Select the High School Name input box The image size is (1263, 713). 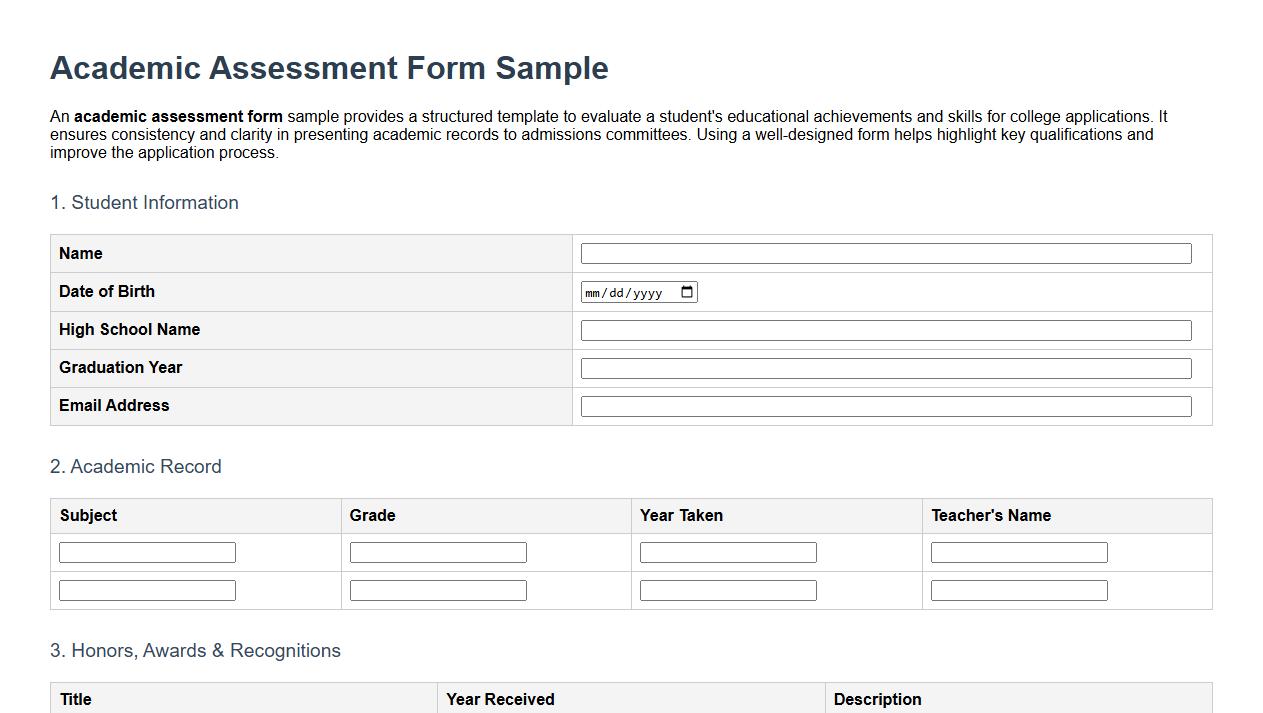(885, 329)
